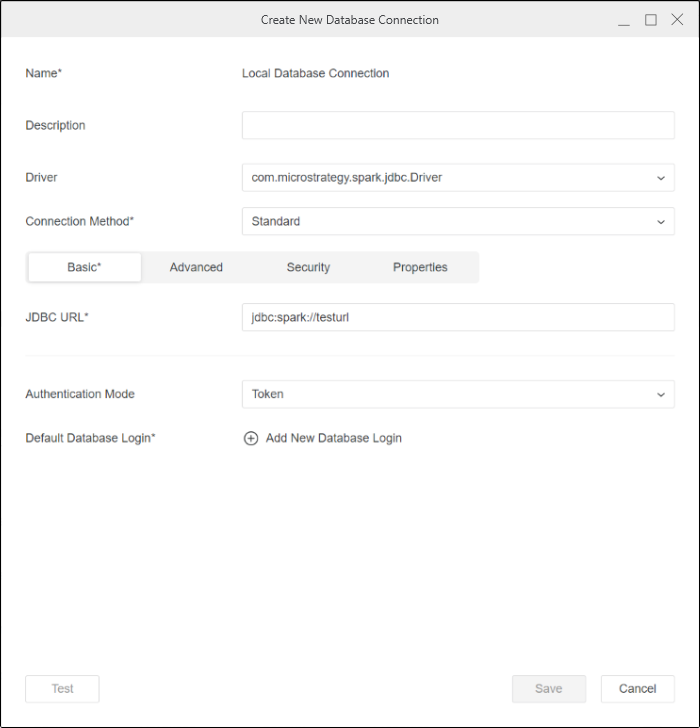700x728 pixels.
Task: Open the Connection Method dropdown arrow
Action: (x=661, y=222)
